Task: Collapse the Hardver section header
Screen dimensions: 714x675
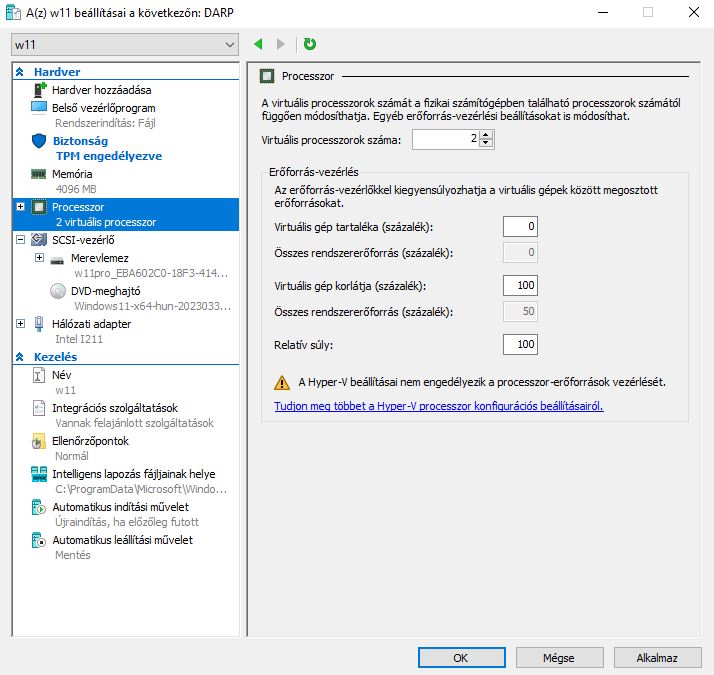Action: pos(20,73)
